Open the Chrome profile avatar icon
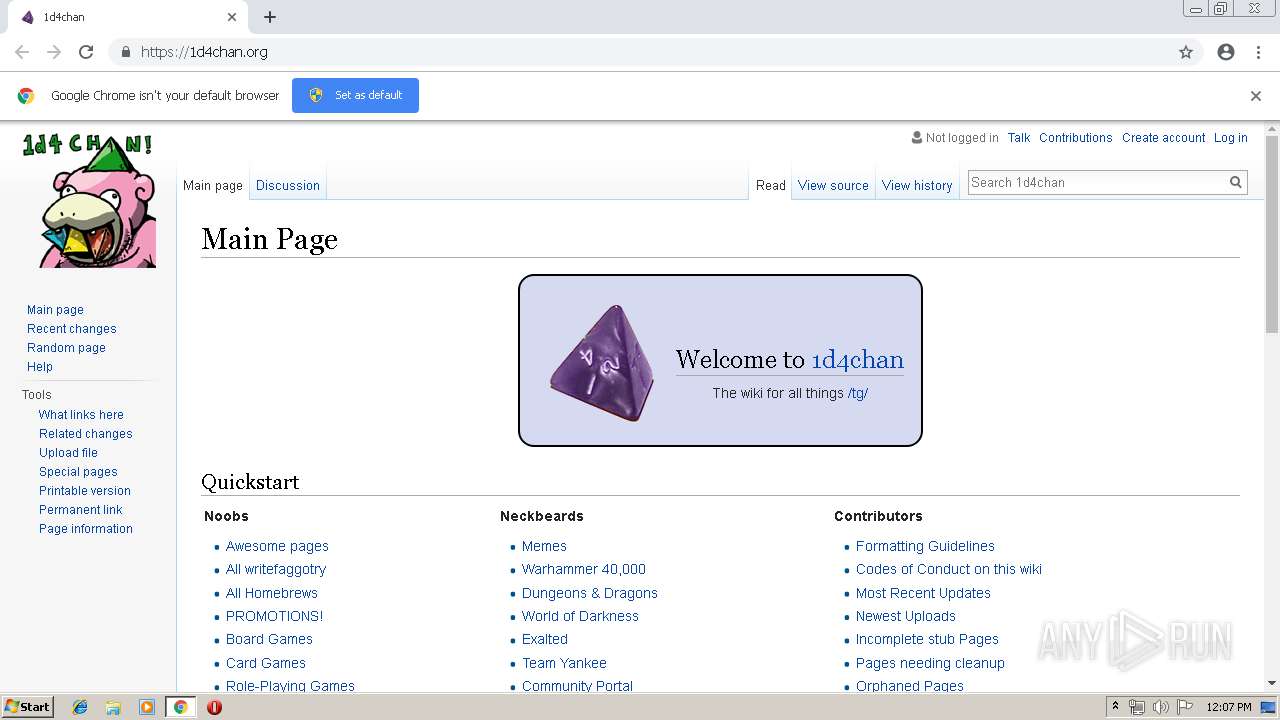Screen dimensions: 1280x720 point(1226,52)
